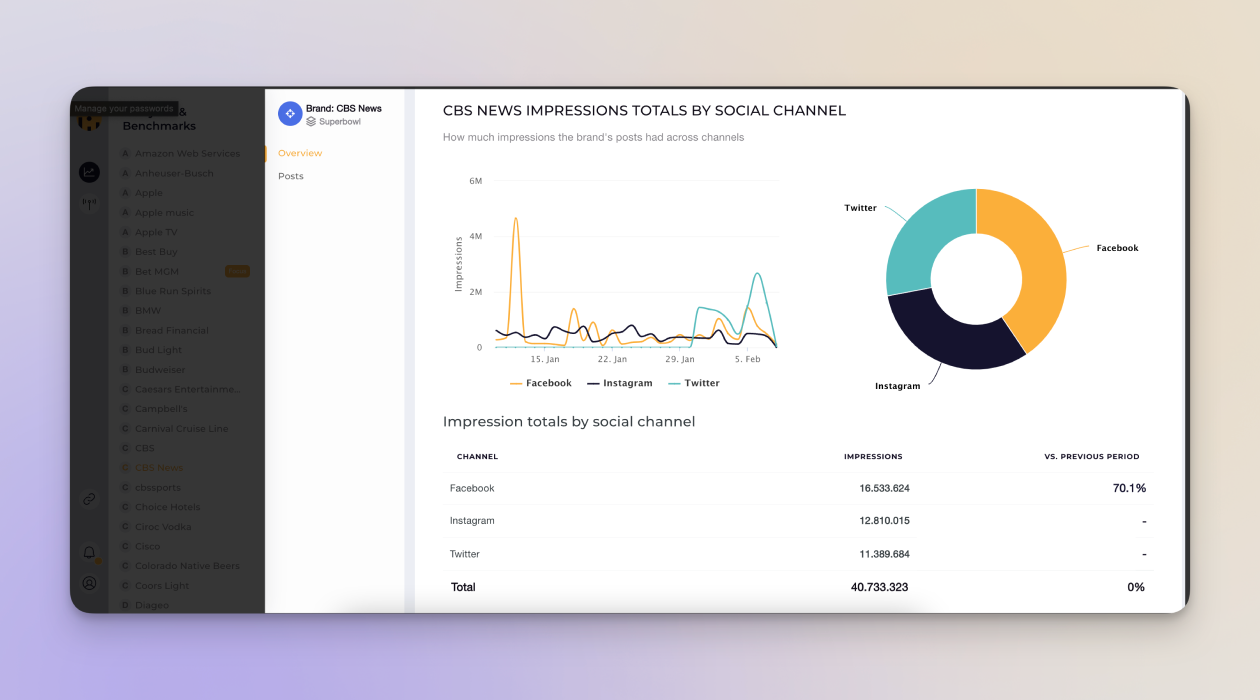1260x700 pixels.
Task: Click the blue CBS News brand icon
Action: tap(290, 114)
